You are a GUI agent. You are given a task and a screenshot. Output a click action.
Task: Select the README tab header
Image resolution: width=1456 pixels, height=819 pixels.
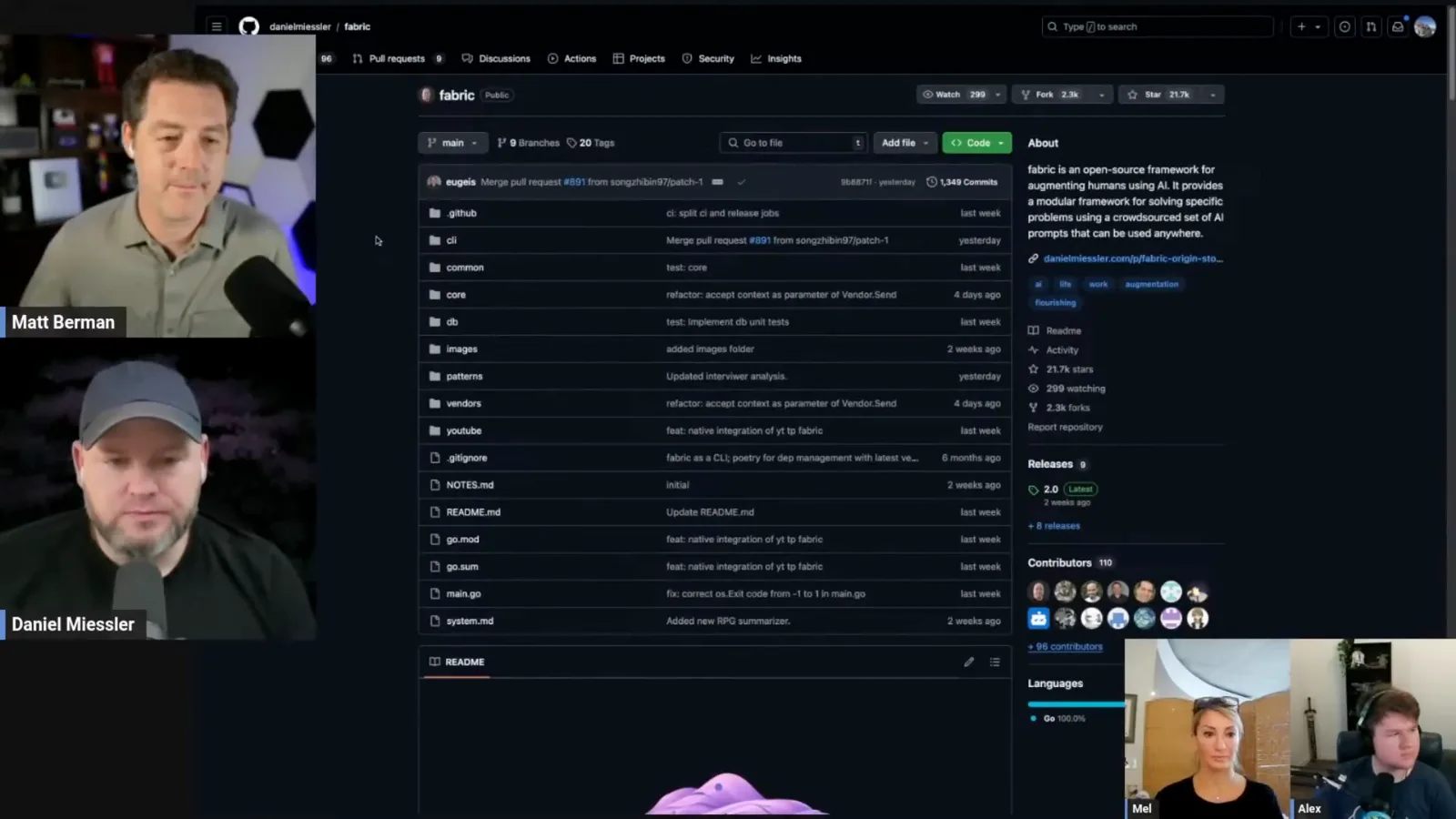point(457,662)
